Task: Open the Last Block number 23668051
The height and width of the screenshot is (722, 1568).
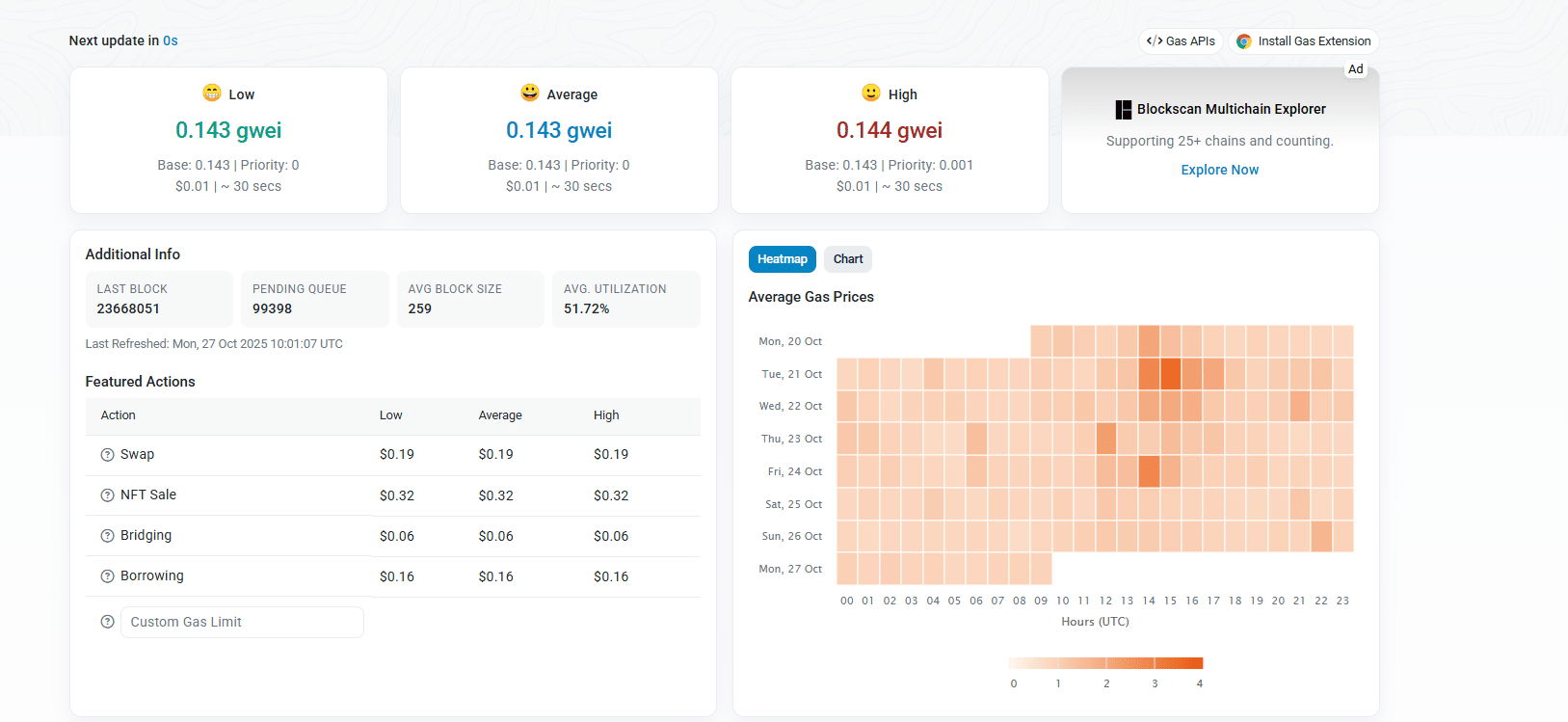Action: pyautogui.click(x=128, y=308)
